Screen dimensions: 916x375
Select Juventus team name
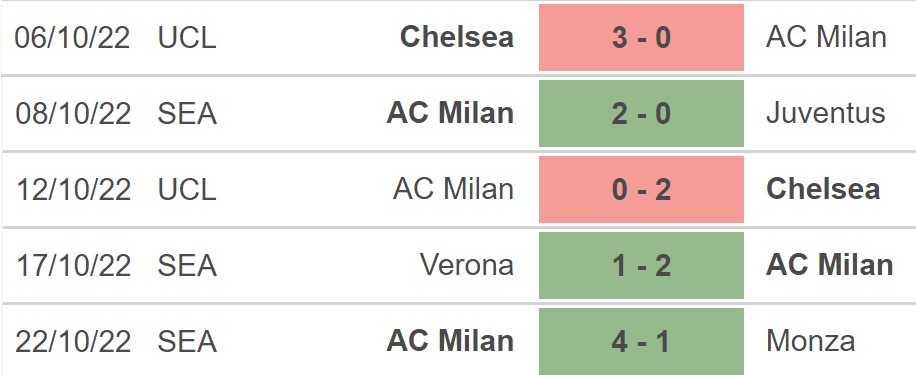click(x=825, y=113)
